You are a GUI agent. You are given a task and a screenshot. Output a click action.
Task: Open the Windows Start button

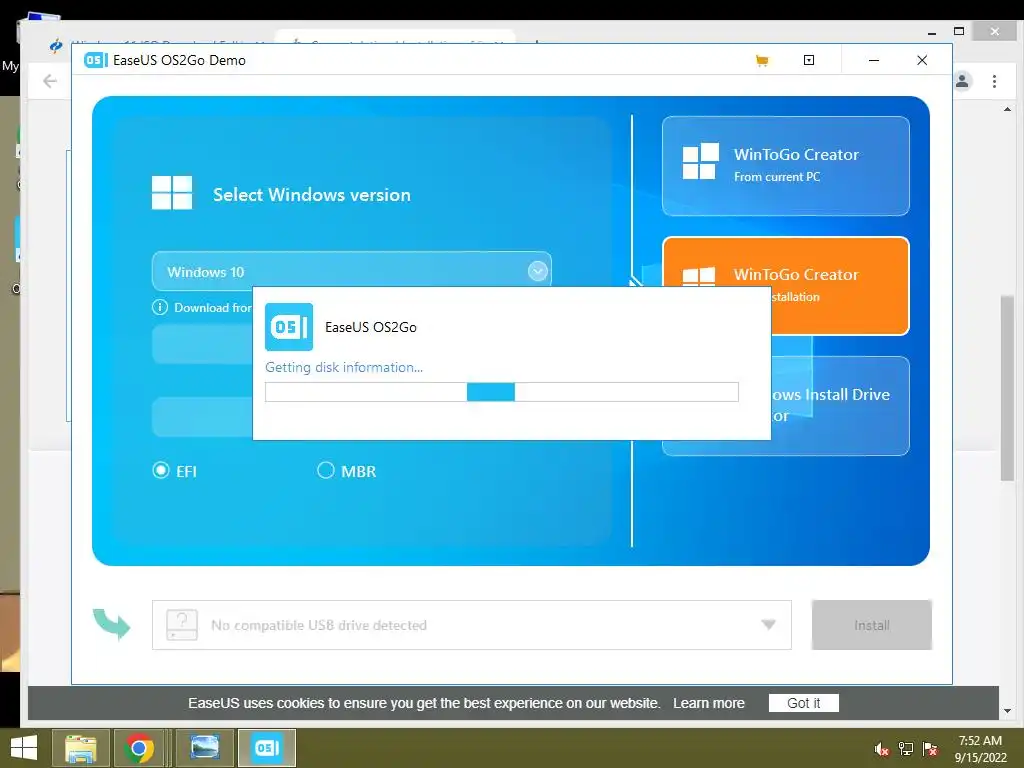coord(24,748)
